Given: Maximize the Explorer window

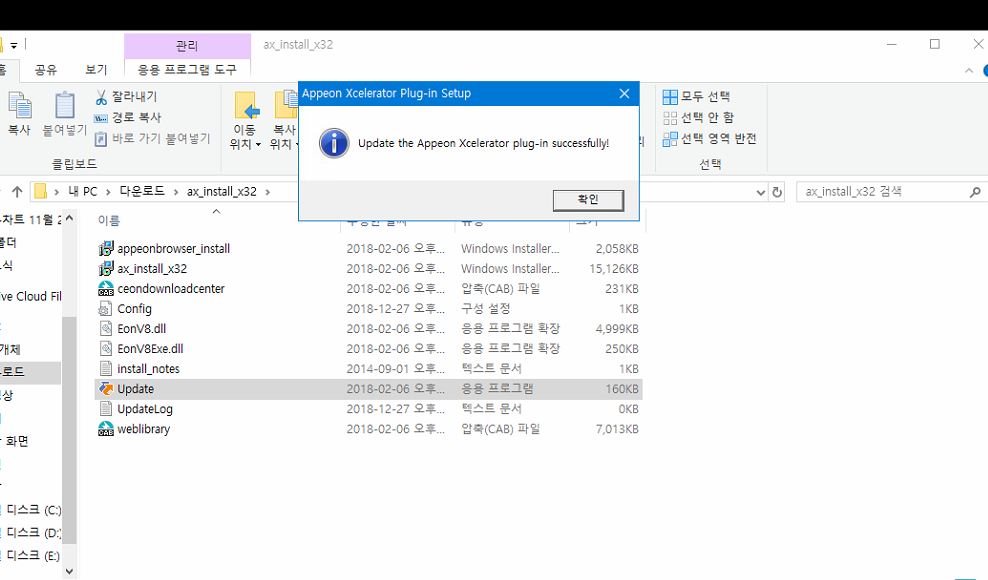Looking at the screenshot, I should pyautogui.click(x=935, y=44).
